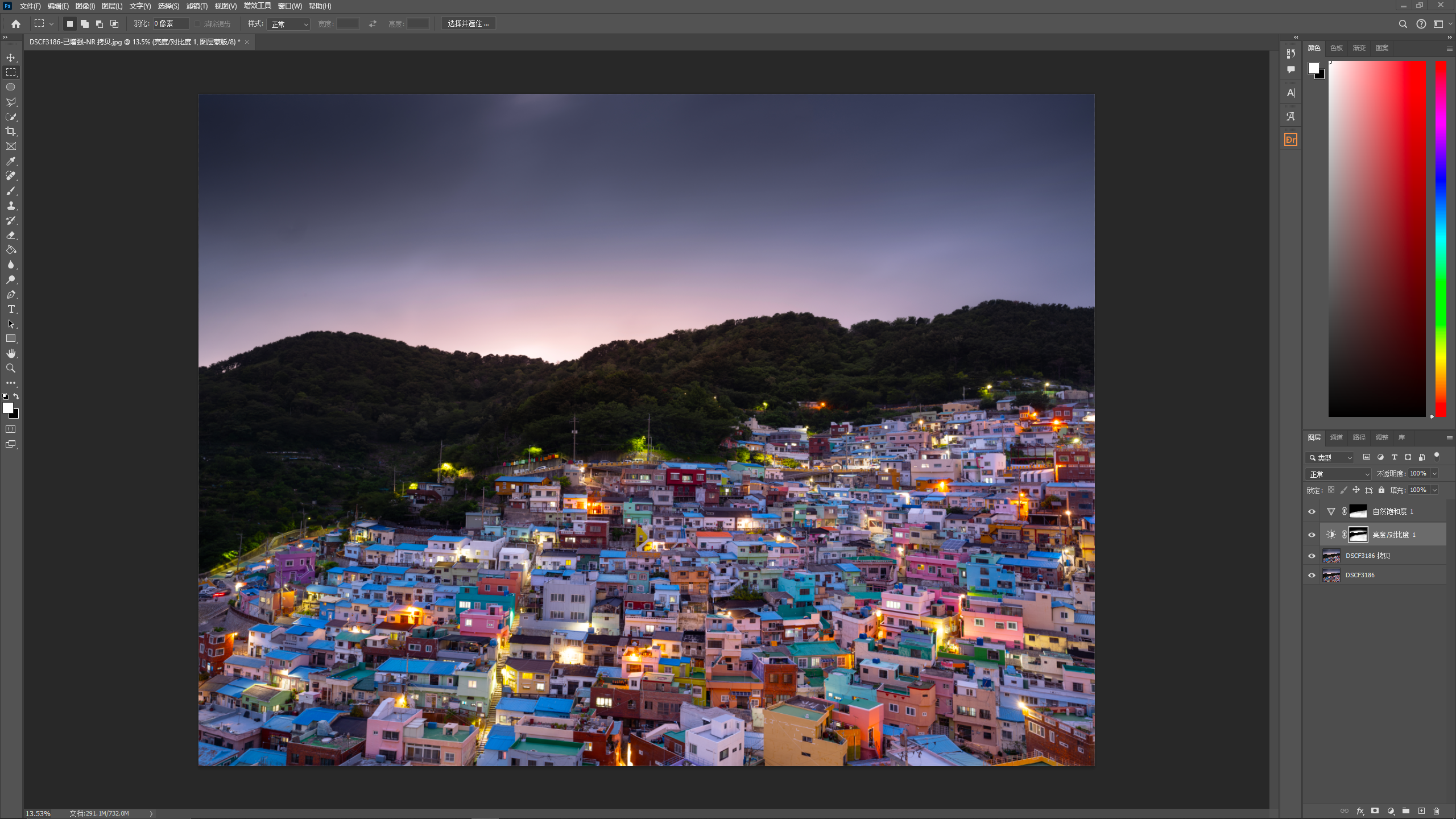Select the Zoom tool

pos(11,369)
